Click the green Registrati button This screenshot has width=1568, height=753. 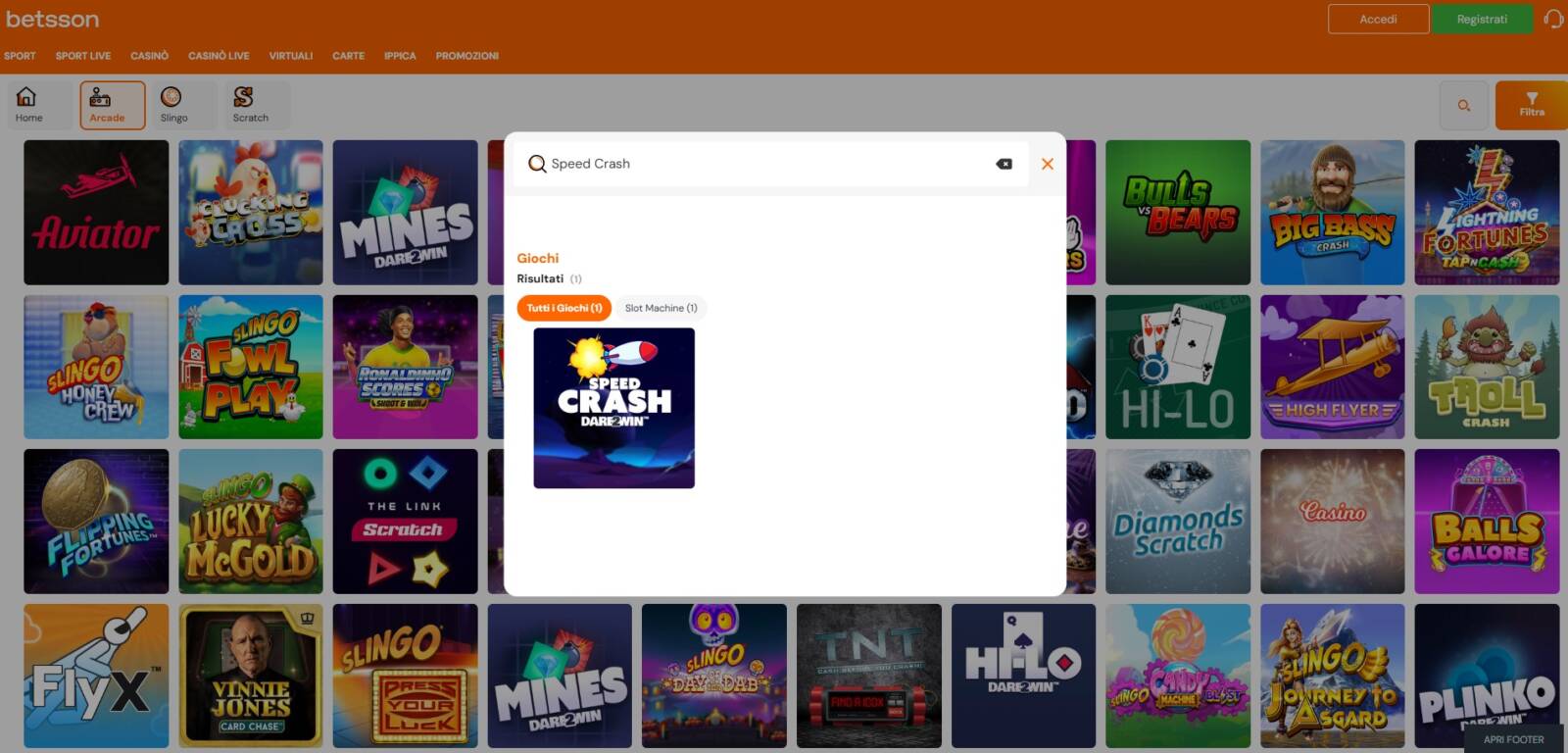[1481, 20]
